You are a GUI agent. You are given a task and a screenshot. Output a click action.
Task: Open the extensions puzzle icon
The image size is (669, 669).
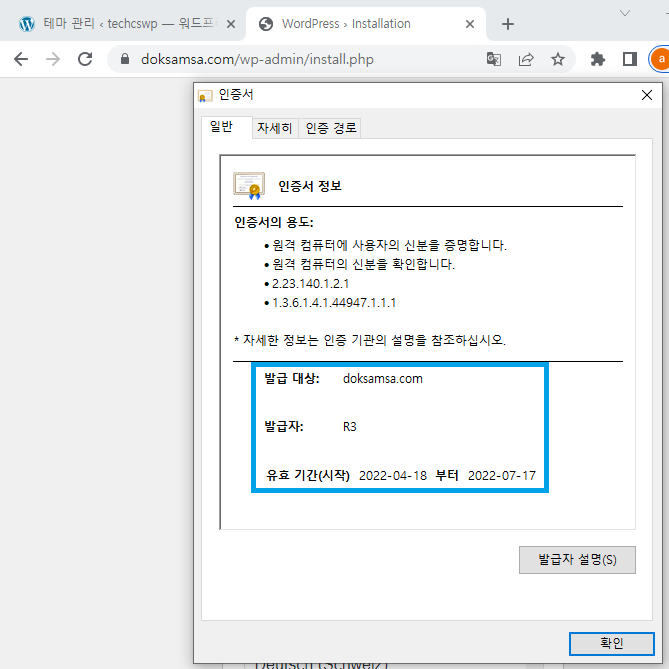(x=598, y=59)
